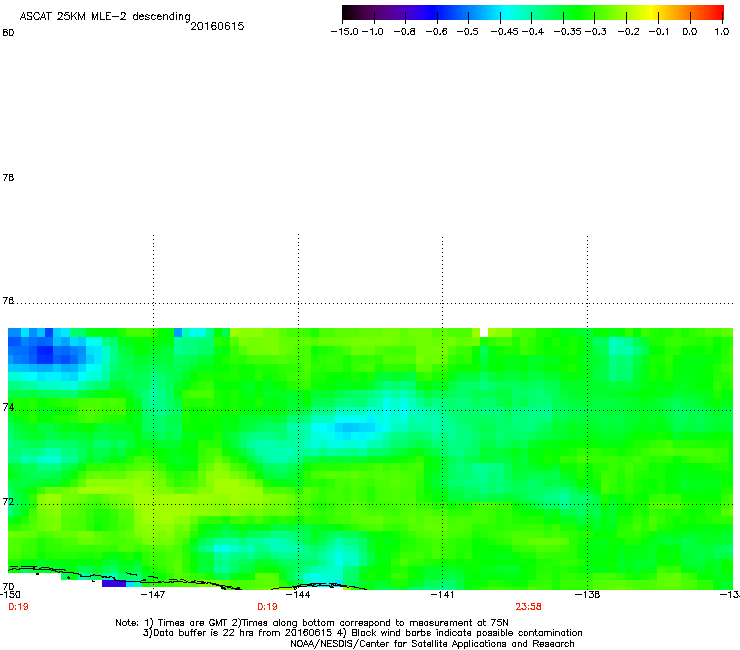
Task: Click the red "0:19" time left of longitude -144
Action: click(267, 607)
